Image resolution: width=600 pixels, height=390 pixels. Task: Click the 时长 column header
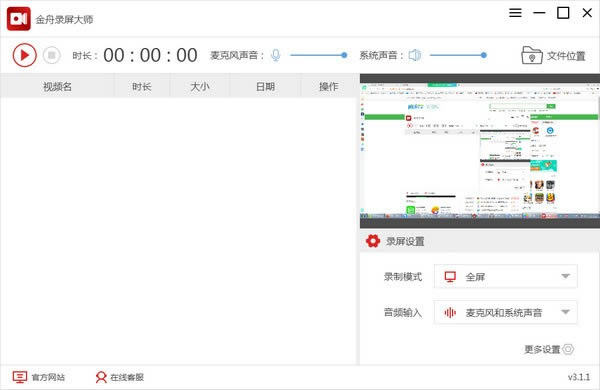[142, 86]
